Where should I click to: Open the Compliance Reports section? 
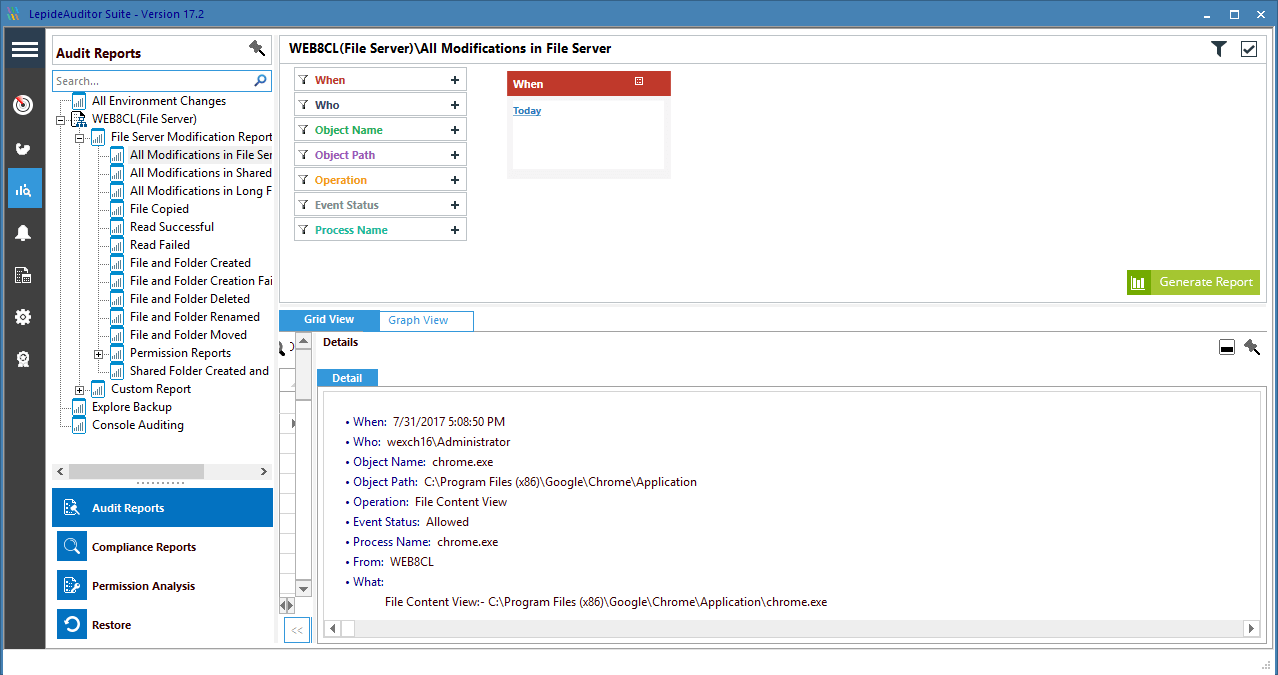(x=162, y=547)
